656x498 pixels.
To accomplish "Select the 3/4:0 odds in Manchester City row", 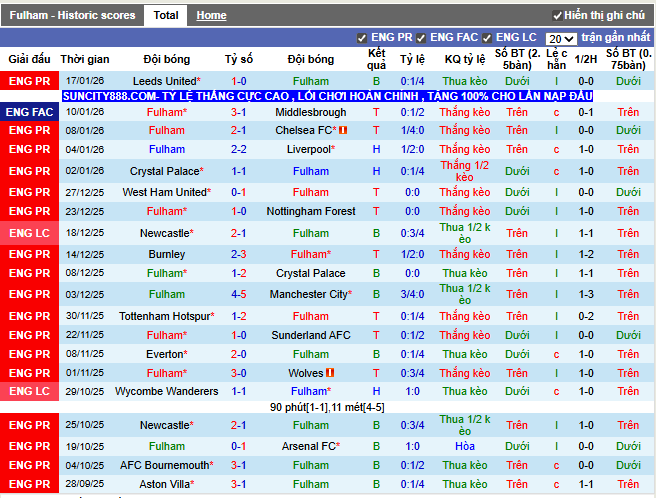I will (412, 294).
